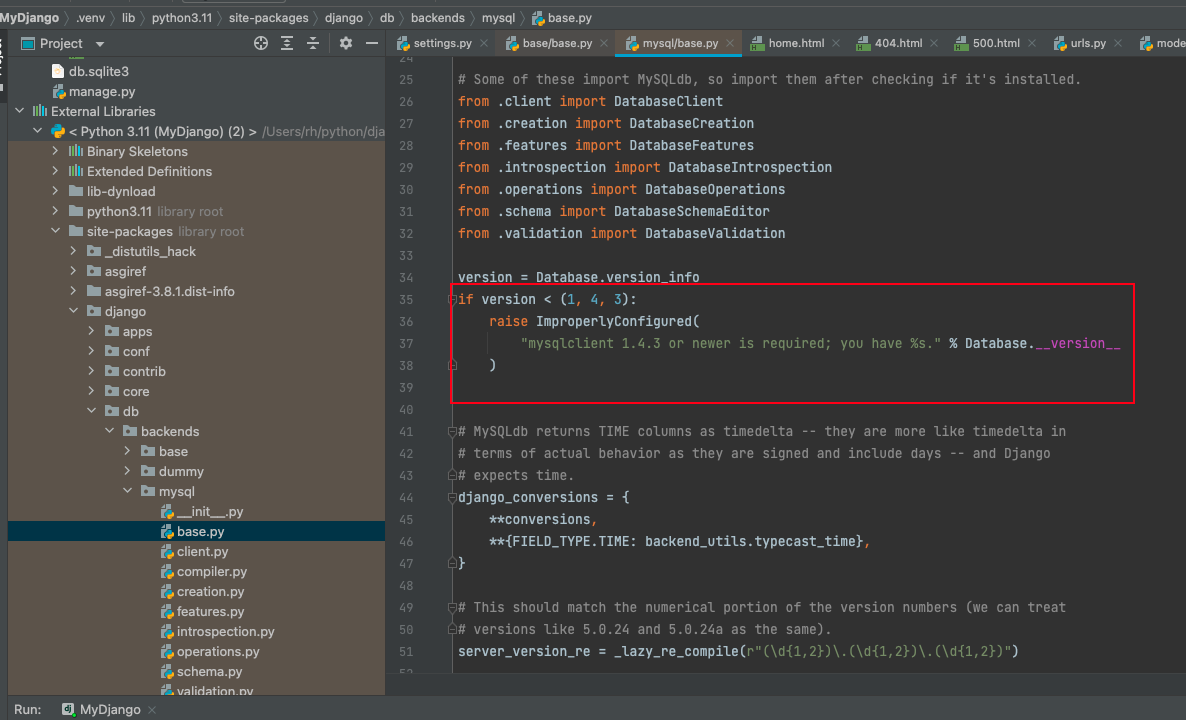Select compiler.py in the project tree
The width and height of the screenshot is (1186, 720).
point(212,572)
